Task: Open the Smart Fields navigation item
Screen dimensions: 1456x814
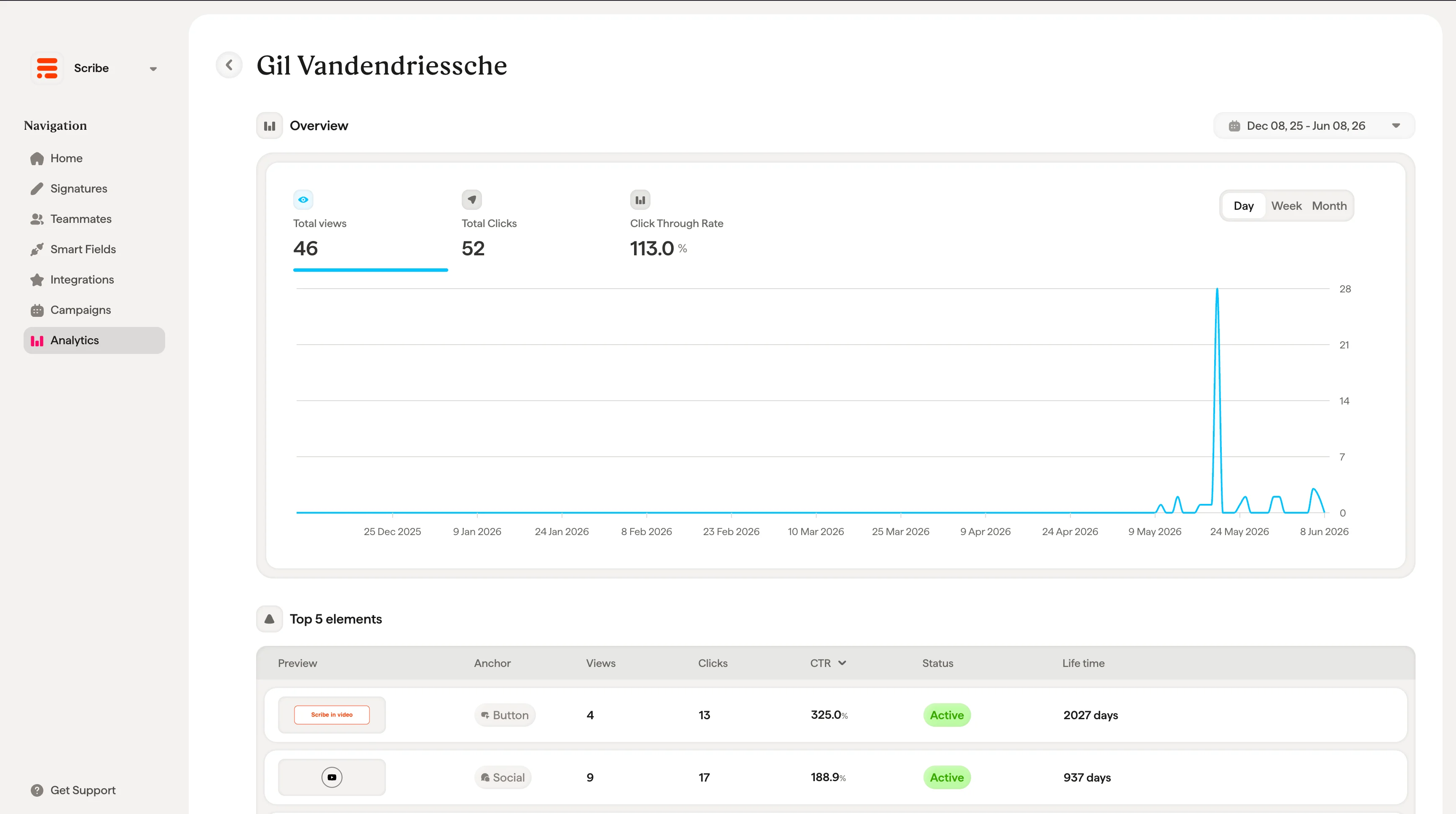Action: (x=94, y=249)
